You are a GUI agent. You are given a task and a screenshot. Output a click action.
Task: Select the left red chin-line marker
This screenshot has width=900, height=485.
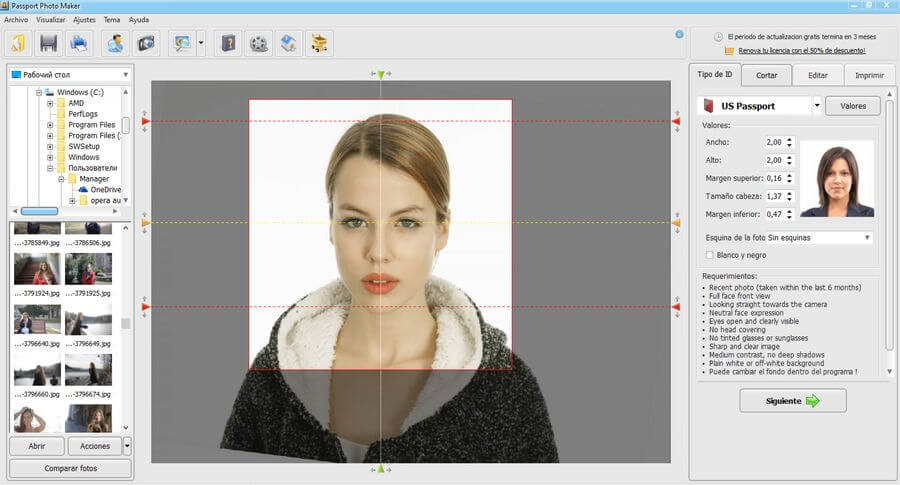click(x=146, y=307)
